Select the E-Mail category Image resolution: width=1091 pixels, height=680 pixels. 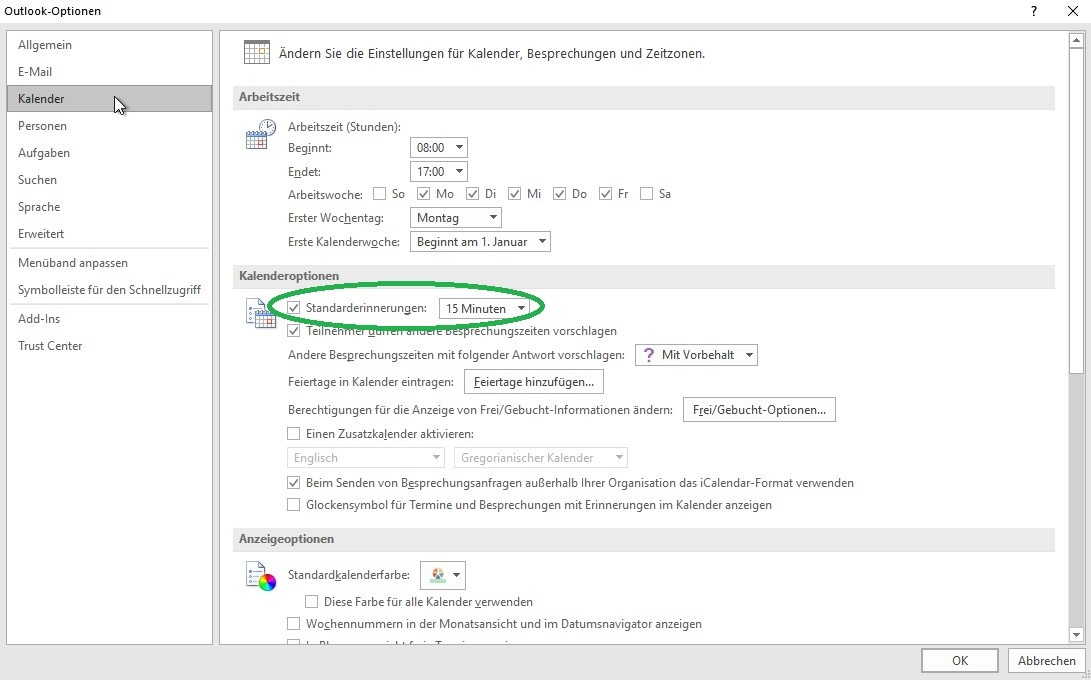pos(109,72)
